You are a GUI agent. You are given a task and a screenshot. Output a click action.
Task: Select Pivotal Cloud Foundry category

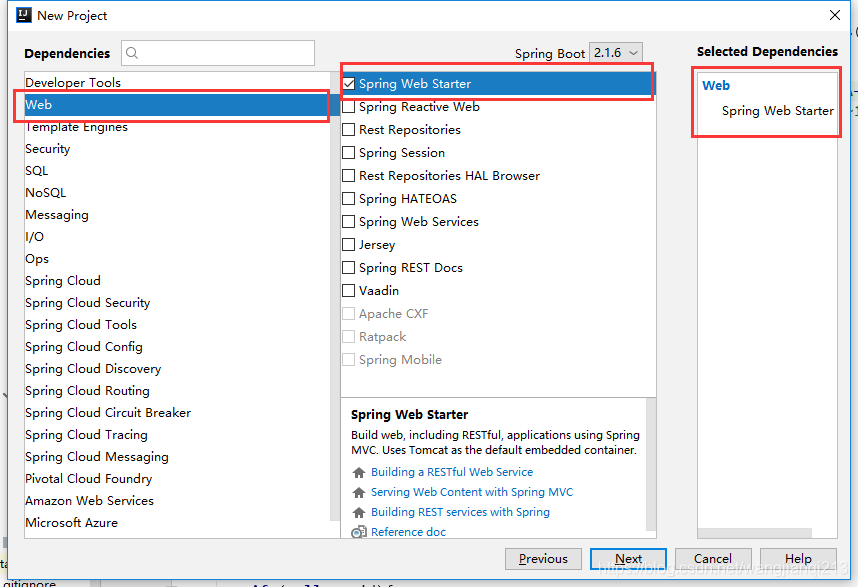tap(177, 479)
